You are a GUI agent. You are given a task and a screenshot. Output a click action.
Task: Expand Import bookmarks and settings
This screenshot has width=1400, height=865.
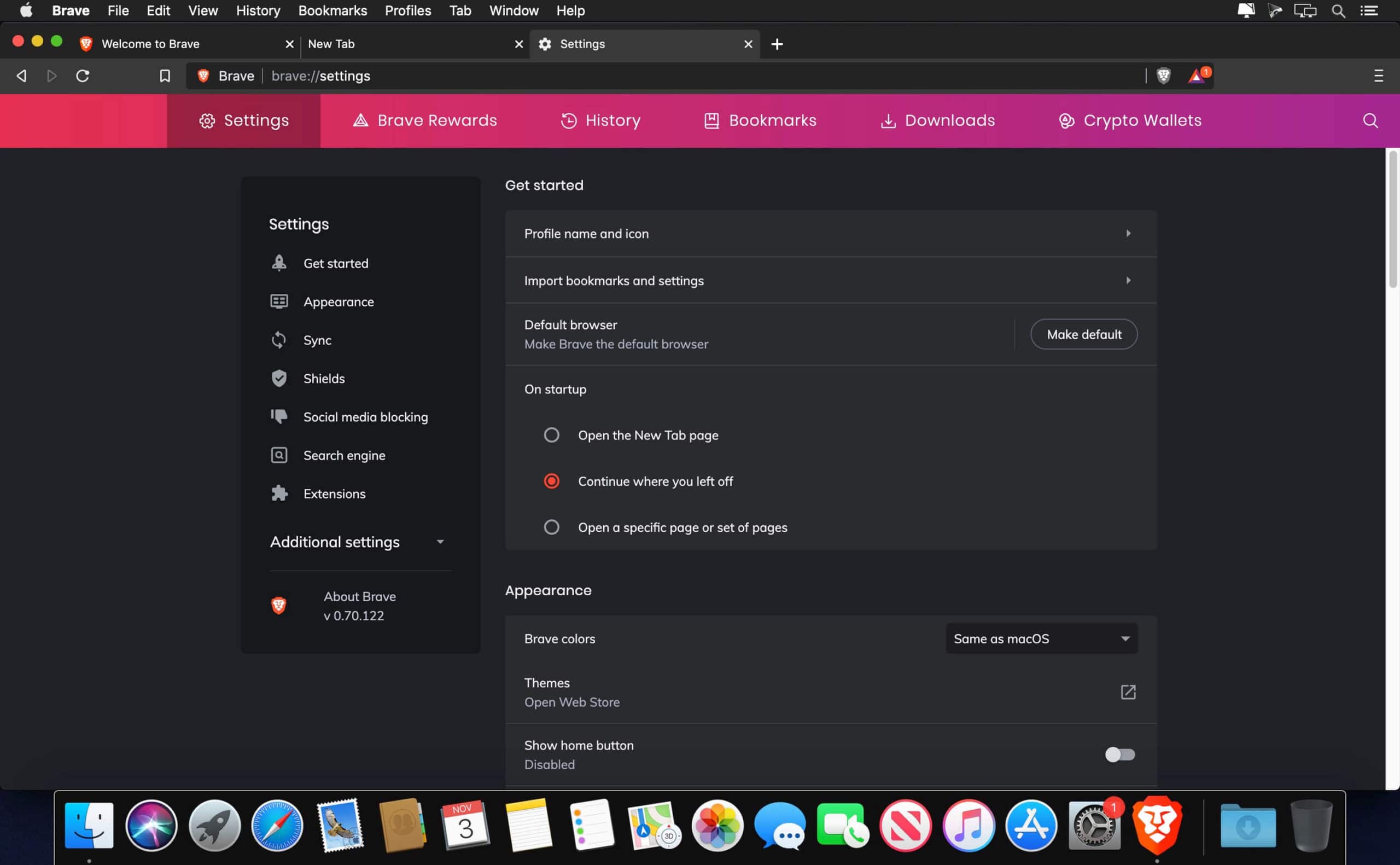click(1127, 280)
